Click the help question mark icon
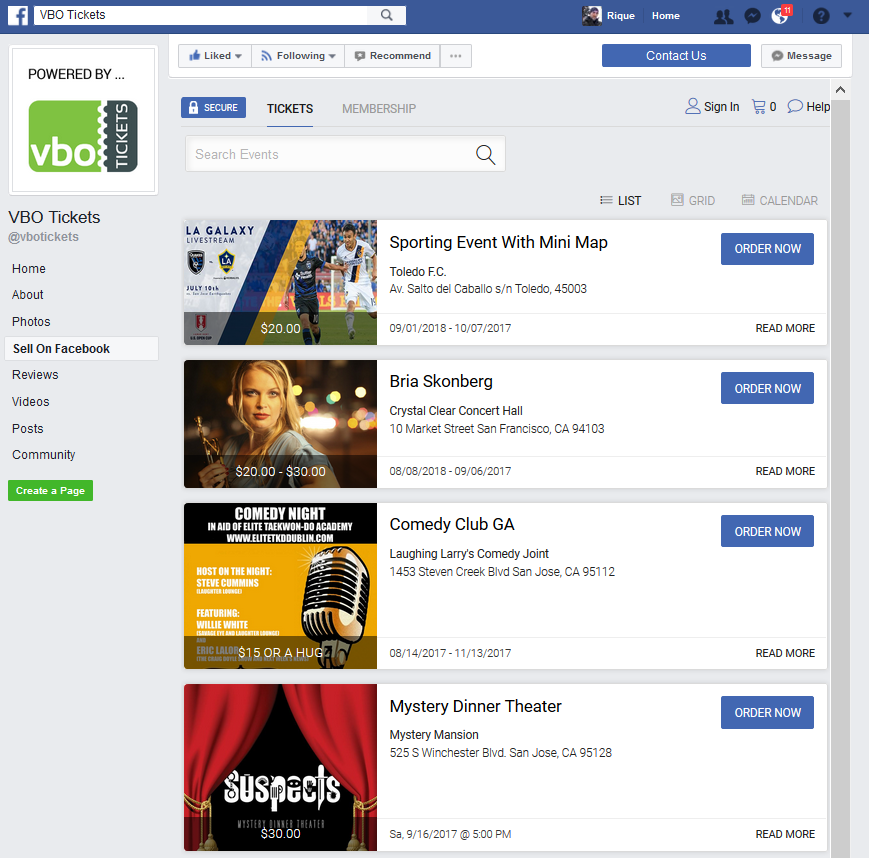Screen dimensions: 869x858 point(821,16)
